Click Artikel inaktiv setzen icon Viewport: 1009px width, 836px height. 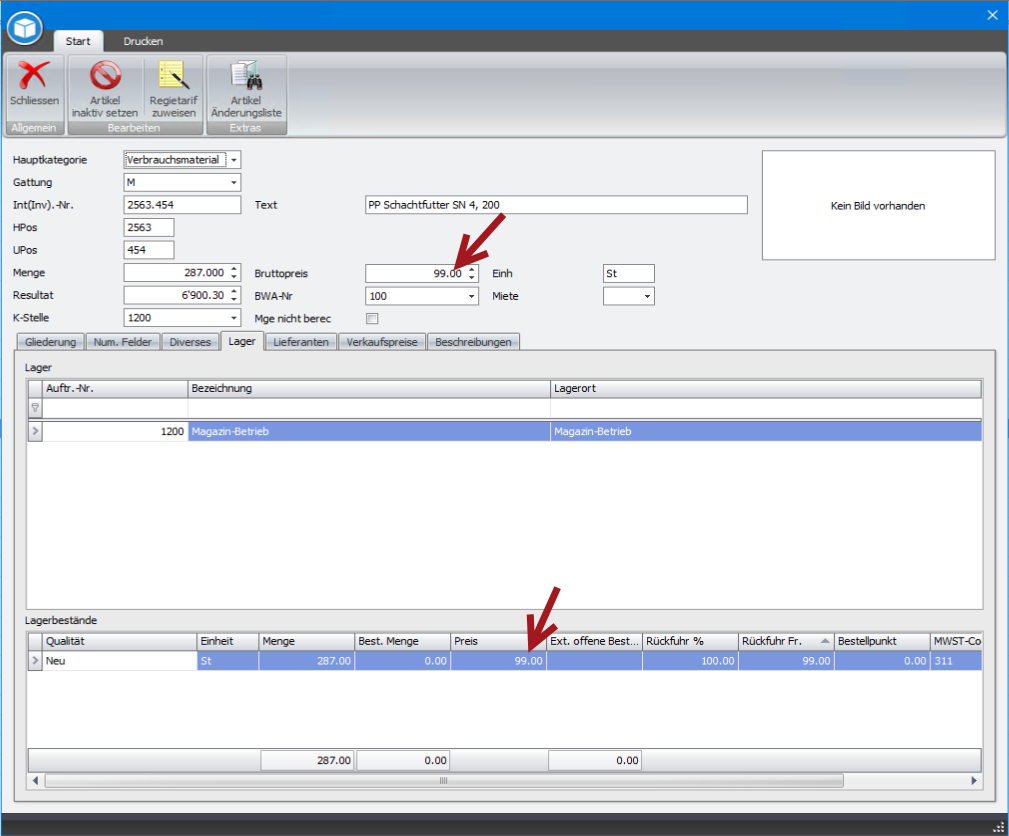coord(105,76)
